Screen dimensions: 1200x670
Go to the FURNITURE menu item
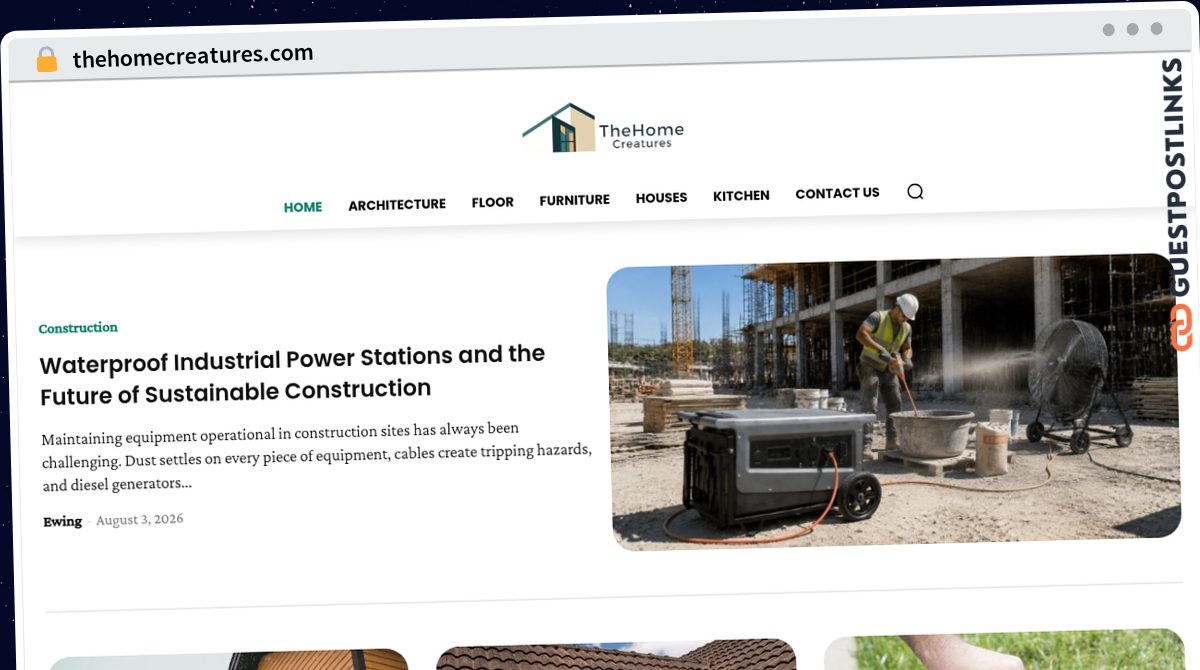tap(575, 200)
